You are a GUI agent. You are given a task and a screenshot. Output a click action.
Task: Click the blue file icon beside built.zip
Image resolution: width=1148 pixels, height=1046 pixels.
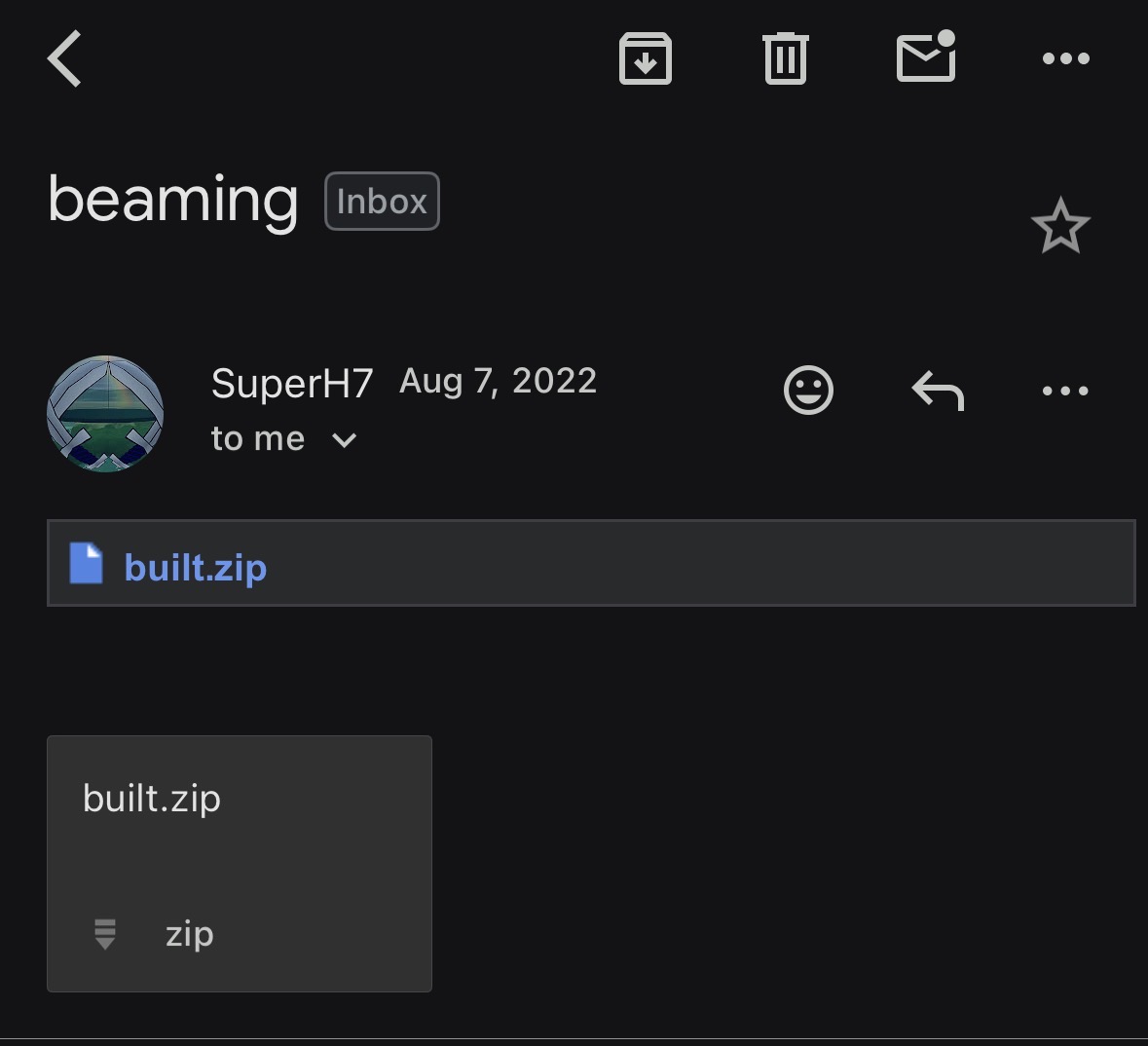pyautogui.click(x=86, y=563)
